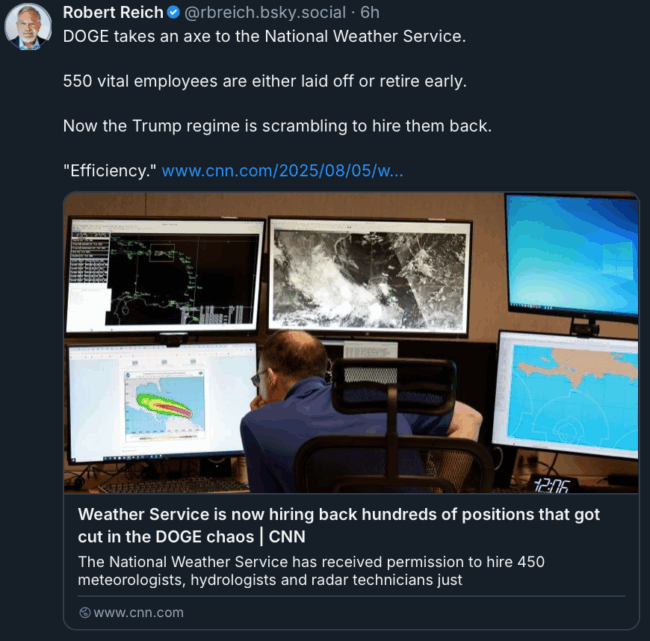Viewport: 650px width, 641px height.
Task: Follow the www.cnn.com/2025/08/05 link
Action: [x=282, y=171]
